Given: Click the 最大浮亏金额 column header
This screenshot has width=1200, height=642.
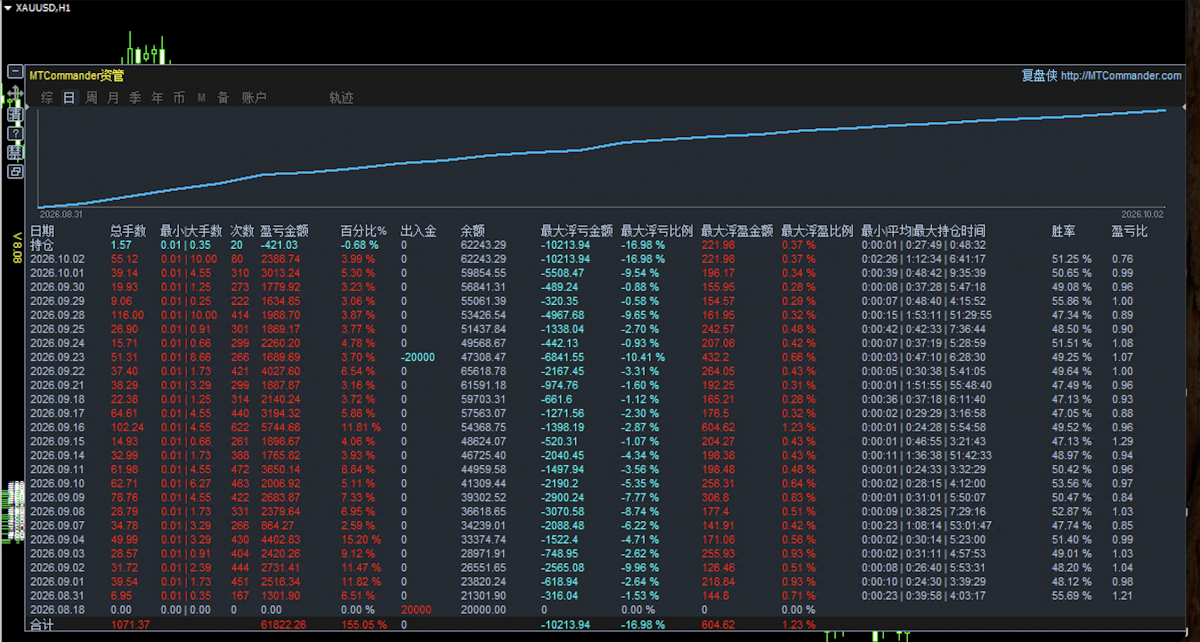Looking at the screenshot, I should (577, 231).
